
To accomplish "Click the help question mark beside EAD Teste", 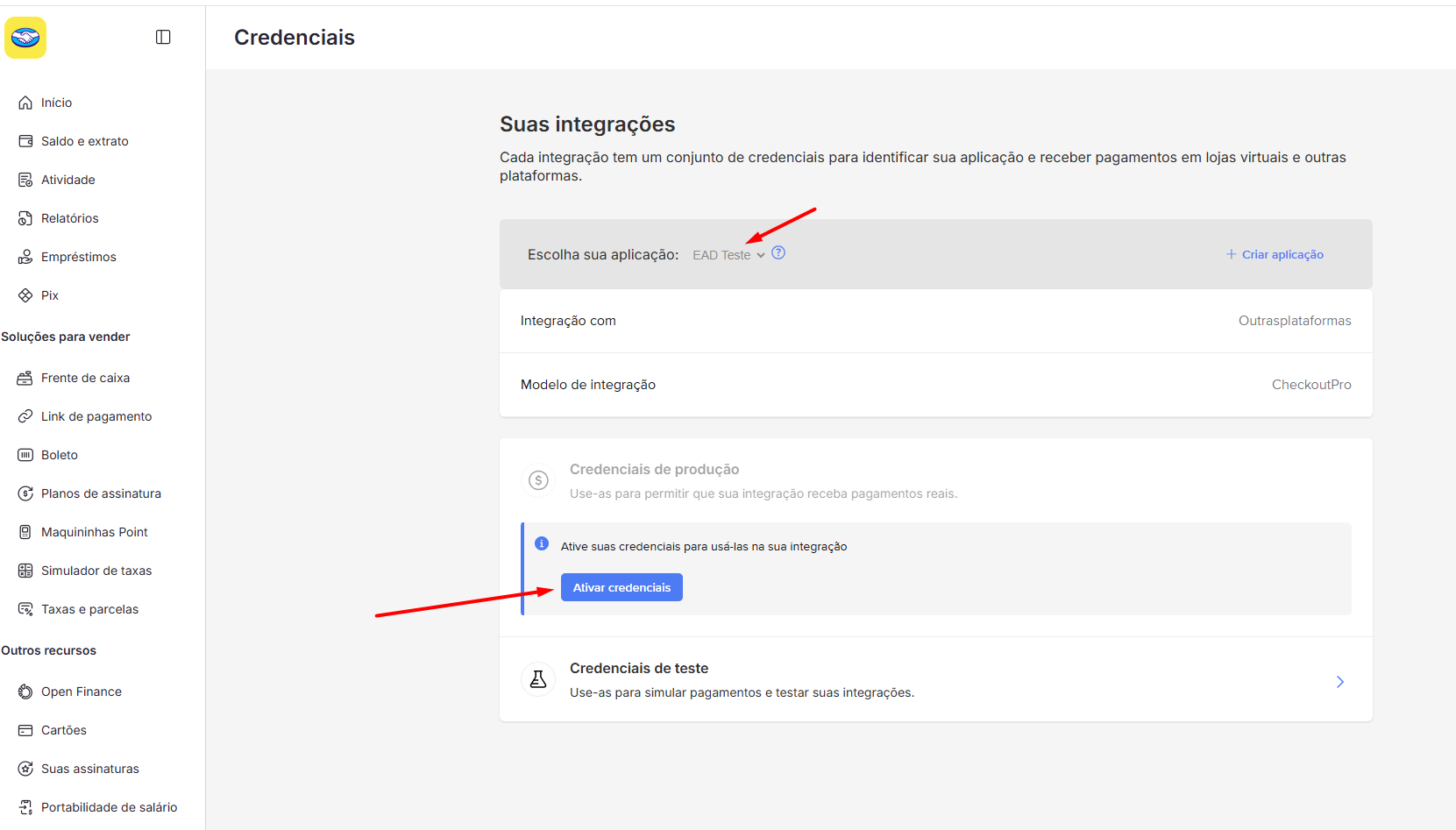I will click(x=778, y=253).
